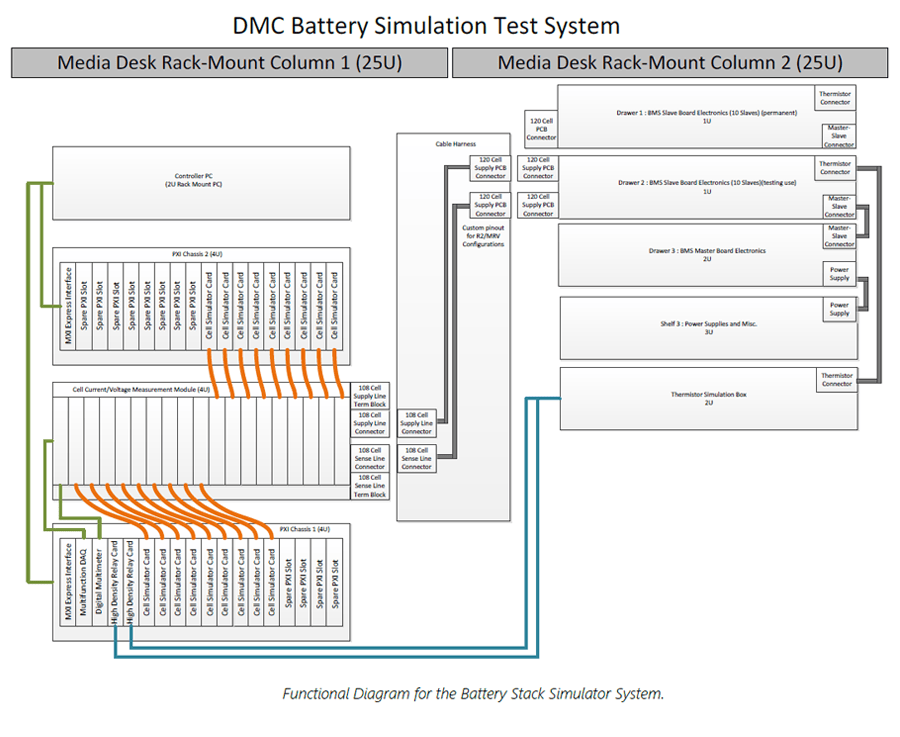Click the Thermistor Connector on Drawer 2
The width and height of the screenshot is (900, 737).
(x=835, y=168)
